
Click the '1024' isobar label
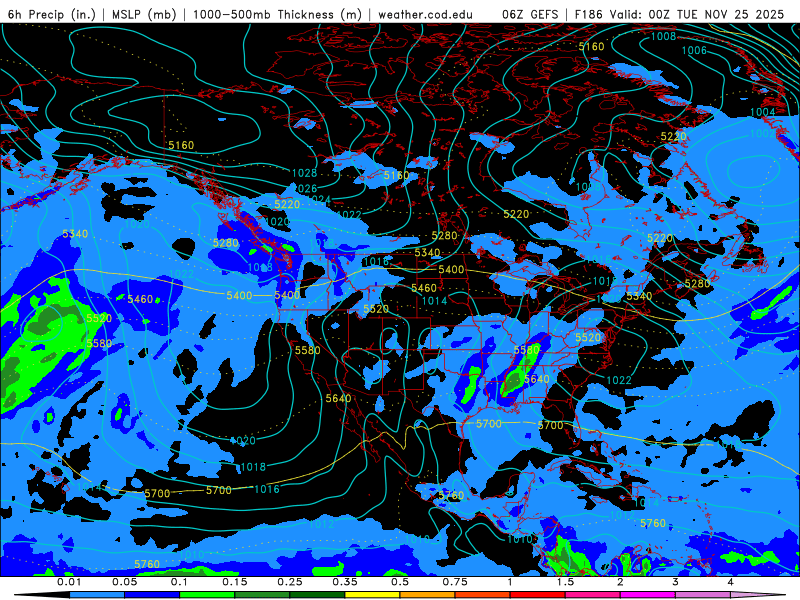318,199
